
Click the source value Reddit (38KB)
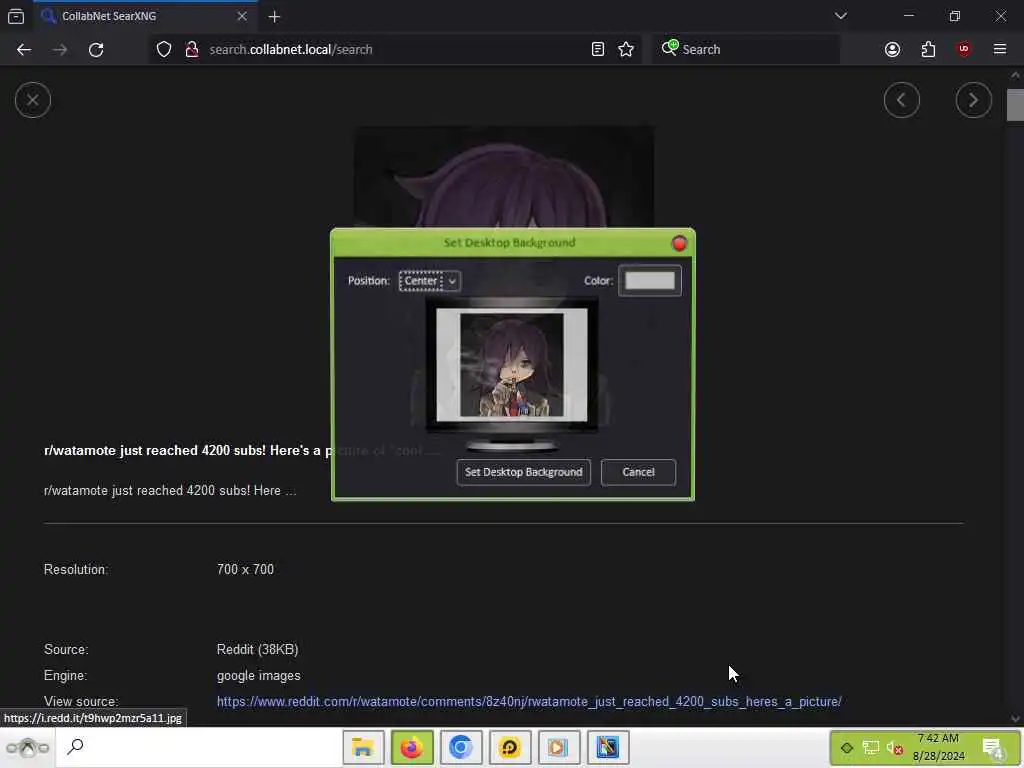pos(257,649)
